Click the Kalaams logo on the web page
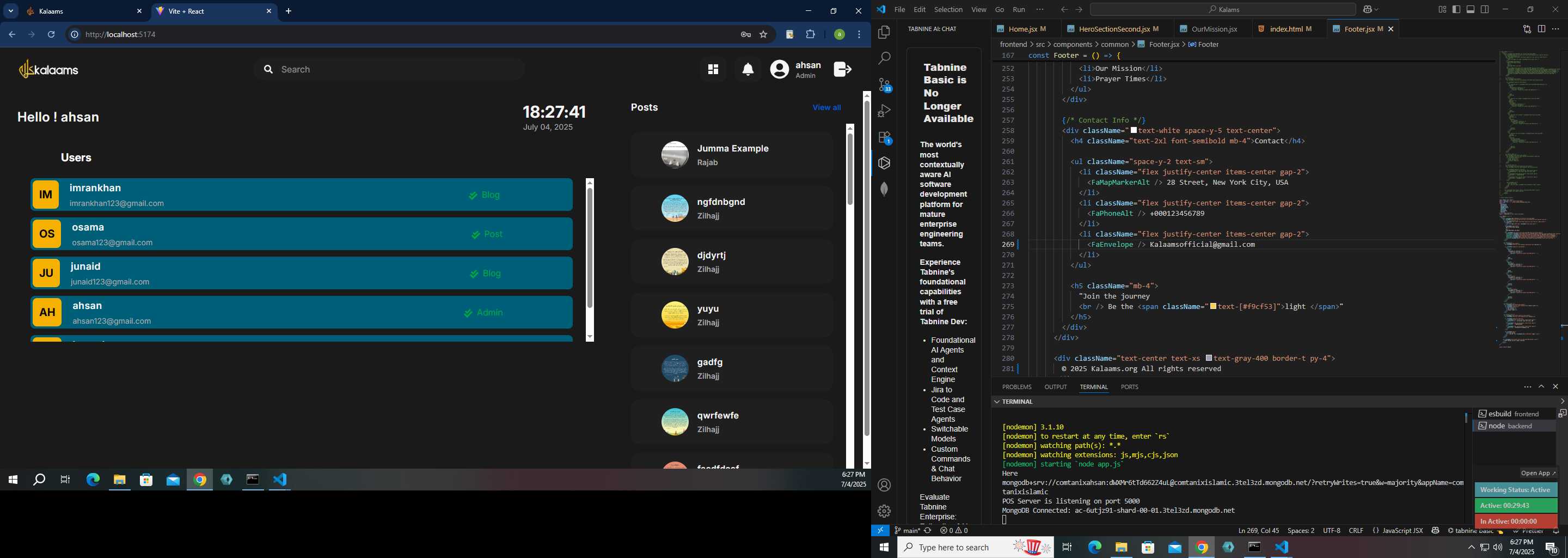 pyautogui.click(x=50, y=69)
